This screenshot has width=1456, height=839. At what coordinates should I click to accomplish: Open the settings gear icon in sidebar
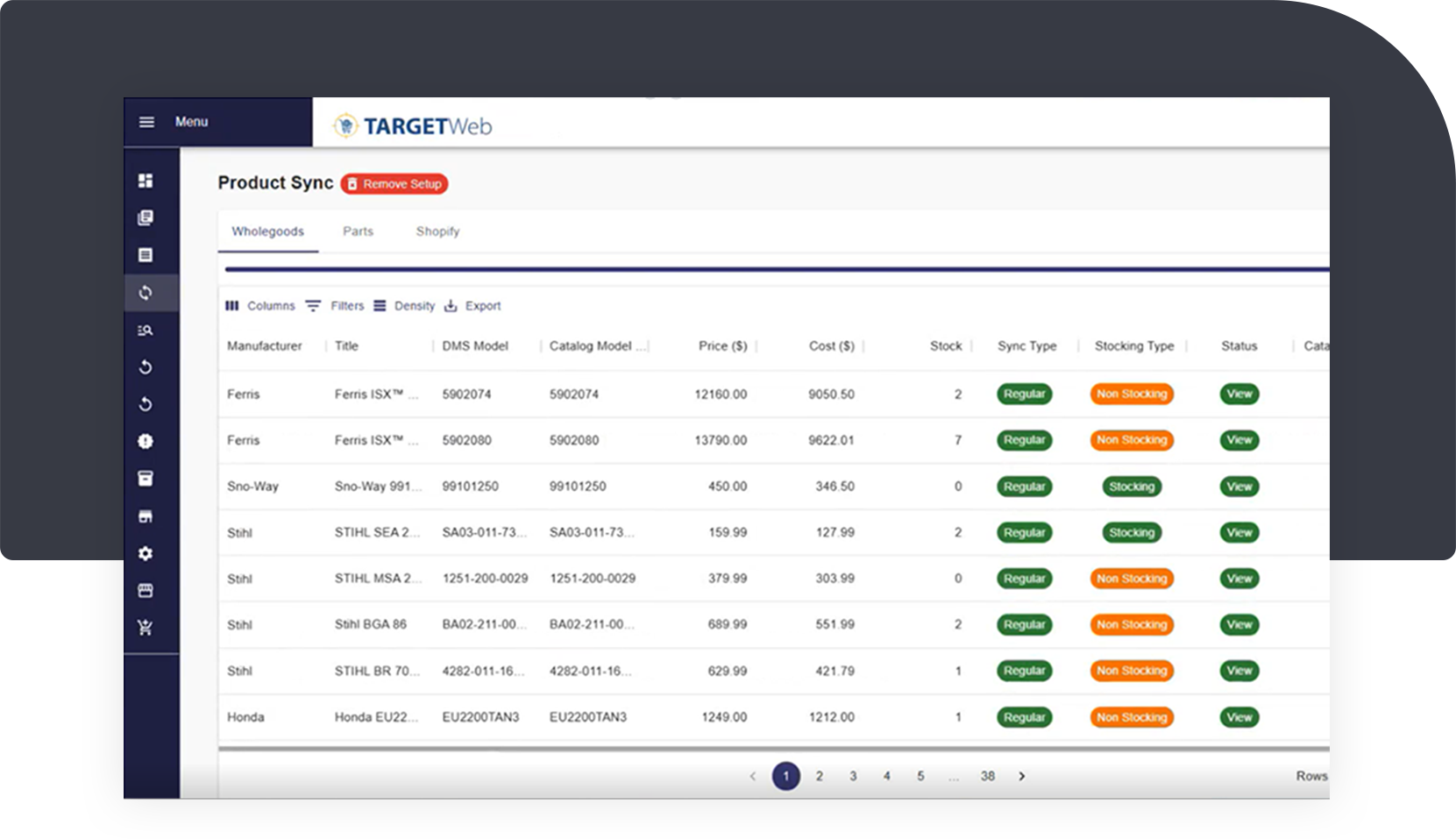(x=146, y=553)
